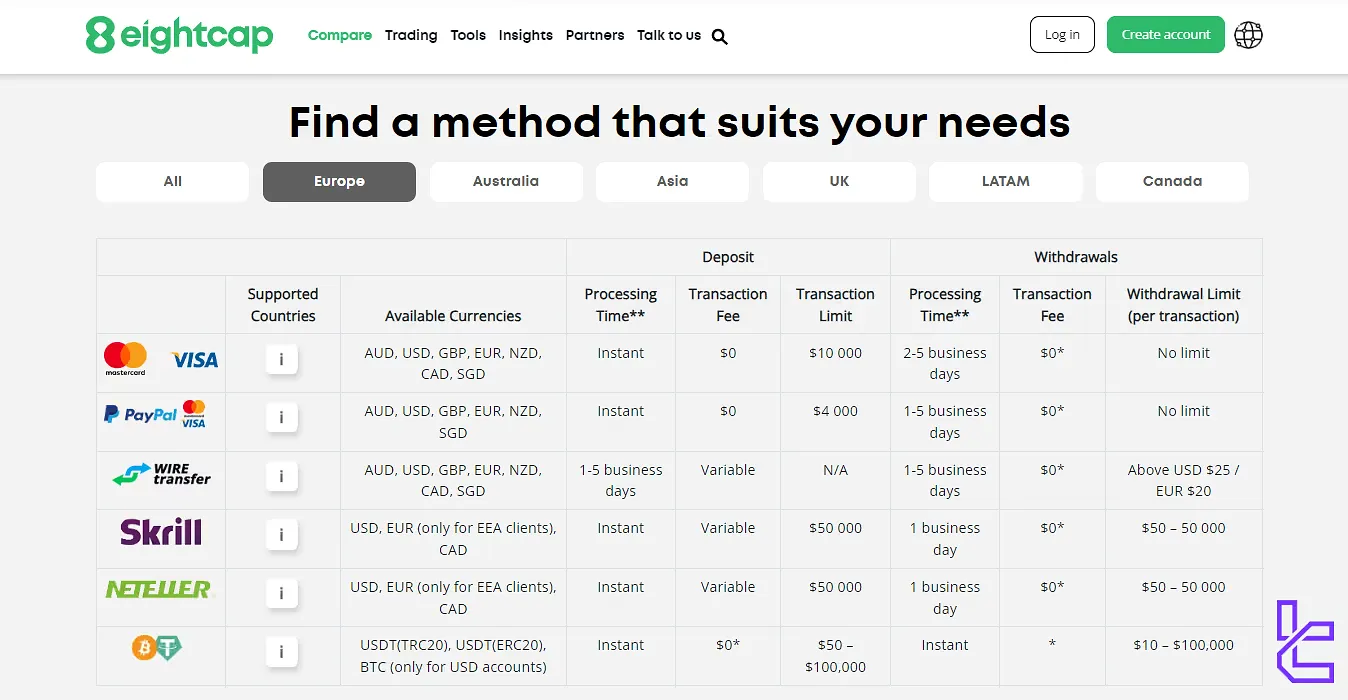1348x700 pixels.
Task: Click the $50 – $100,000 deposit limit cell
Action: point(835,656)
